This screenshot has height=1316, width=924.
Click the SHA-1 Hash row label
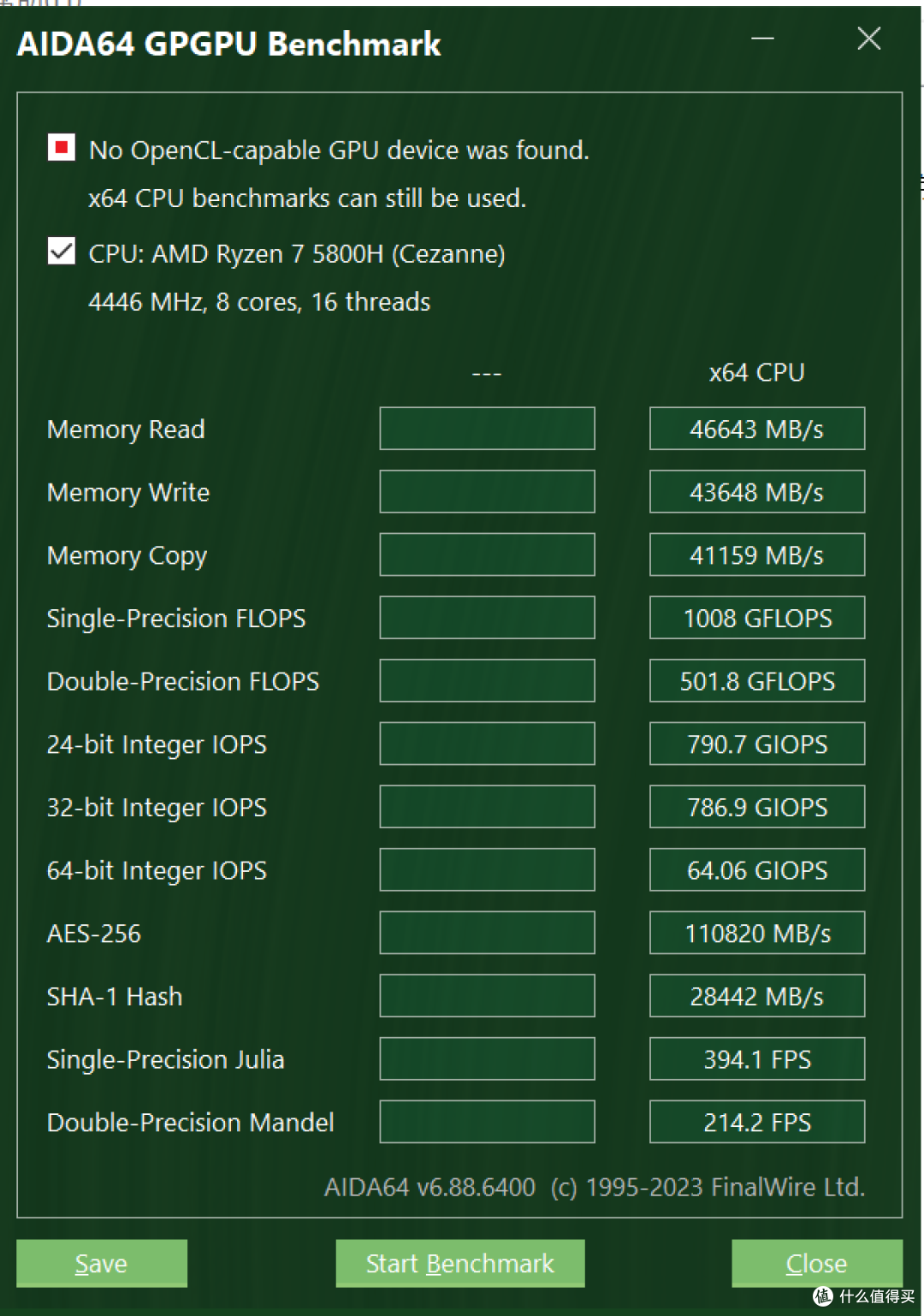pos(115,997)
